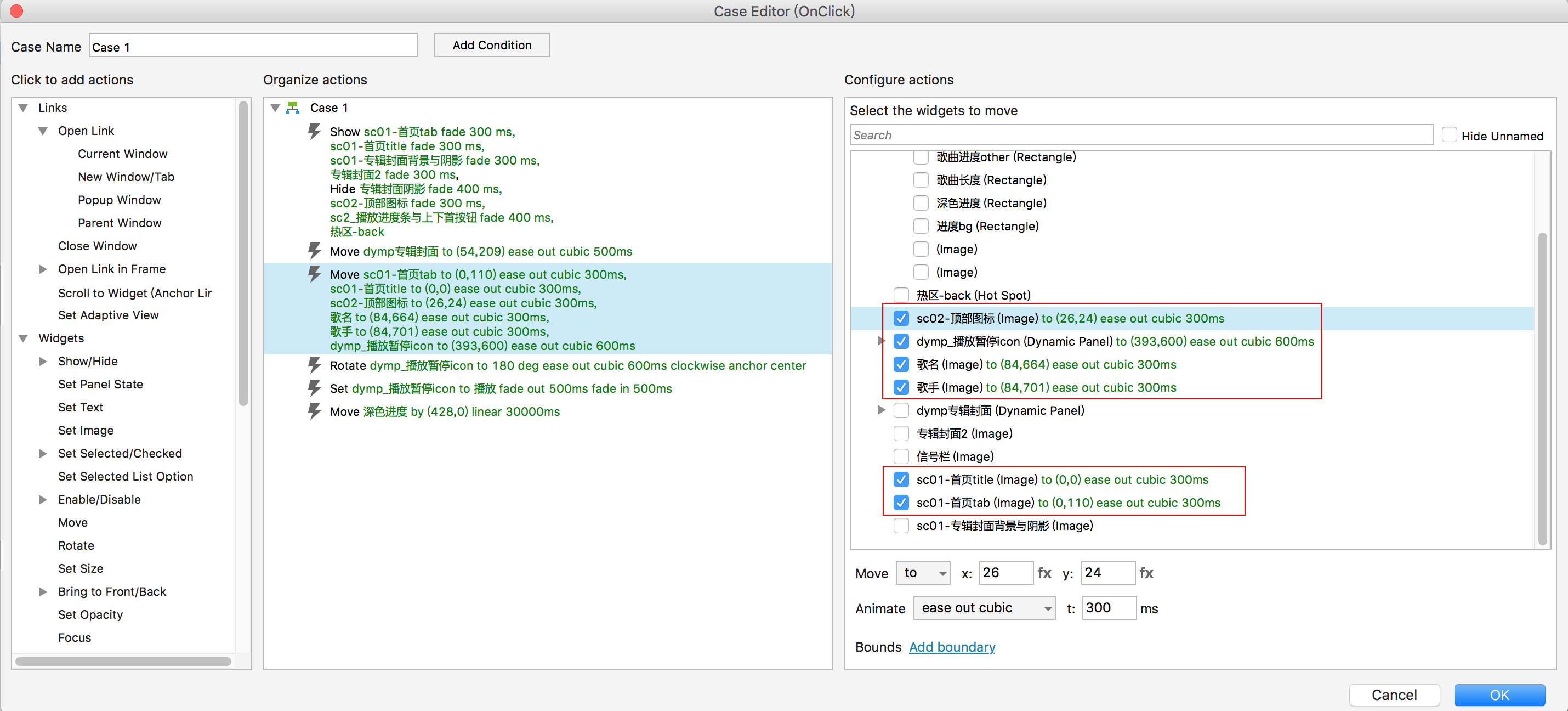Click the fx icon beside the x value field

(x=1044, y=573)
